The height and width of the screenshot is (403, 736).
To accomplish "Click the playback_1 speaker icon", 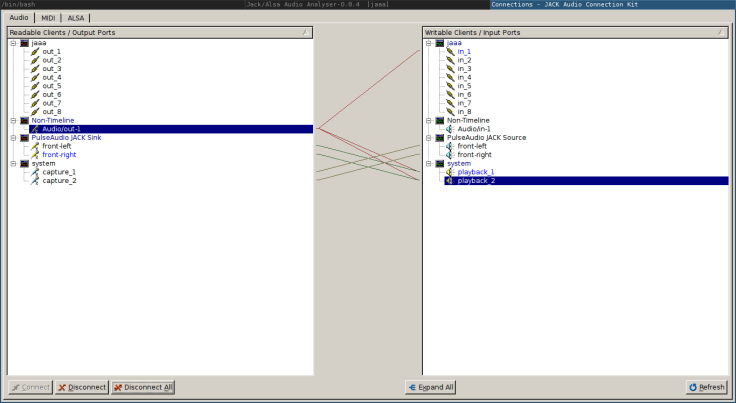I will click(450, 172).
